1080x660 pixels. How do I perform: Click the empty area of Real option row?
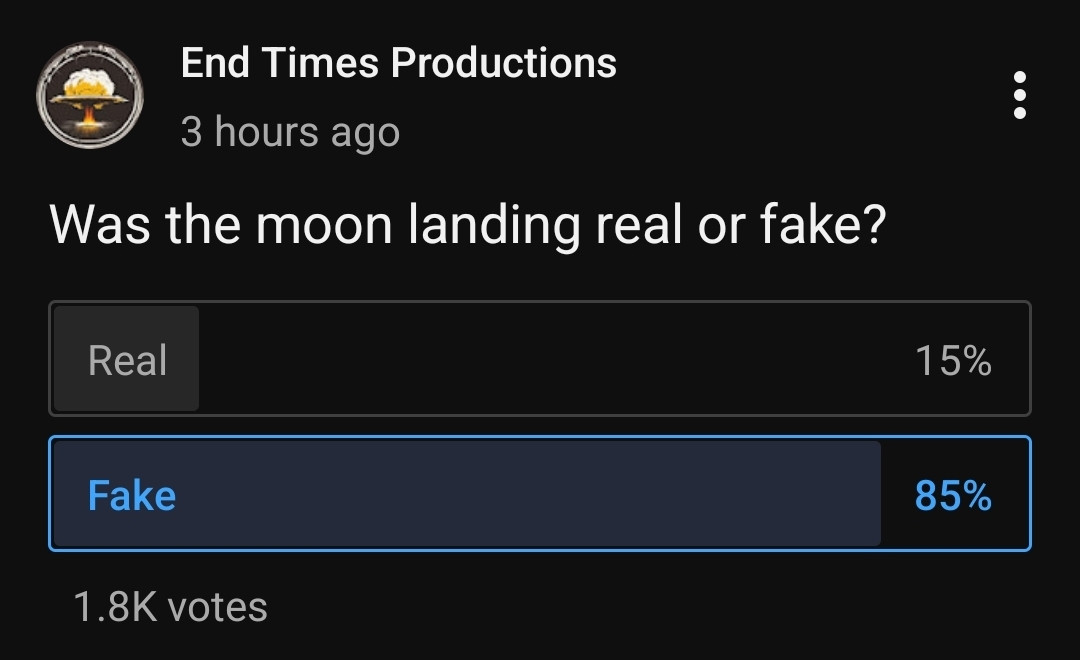pyautogui.click(x=550, y=358)
